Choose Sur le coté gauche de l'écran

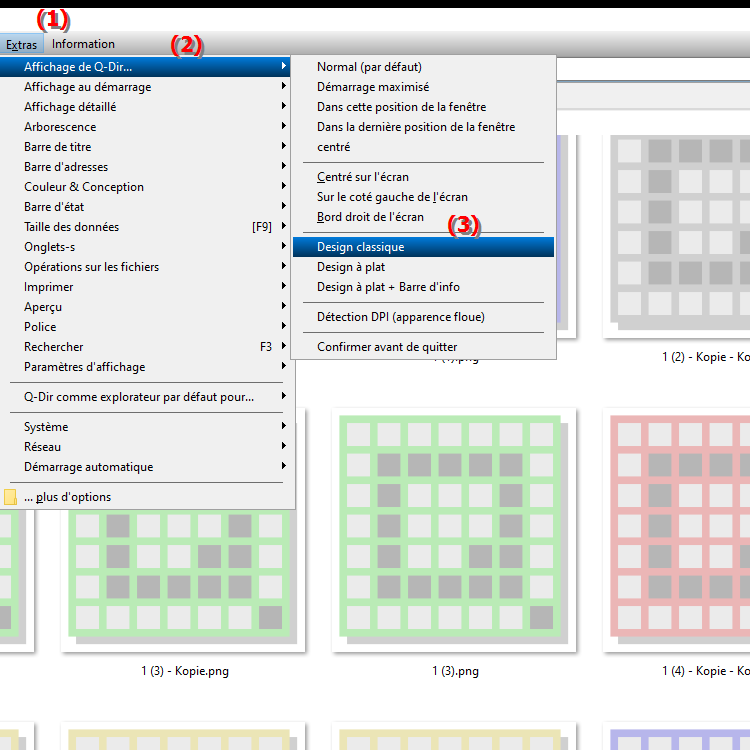point(423,197)
